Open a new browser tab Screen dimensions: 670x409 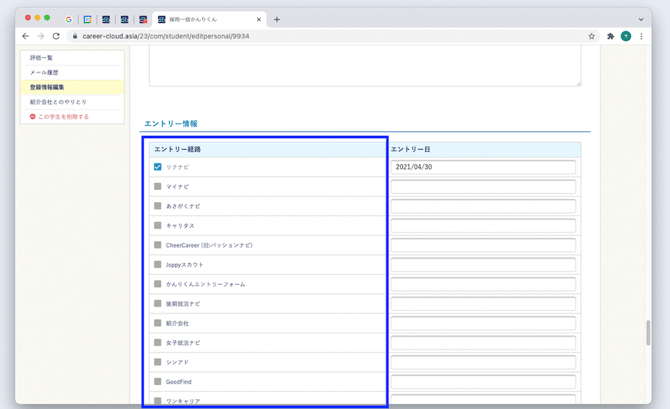pyautogui.click(x=277, y=19)
